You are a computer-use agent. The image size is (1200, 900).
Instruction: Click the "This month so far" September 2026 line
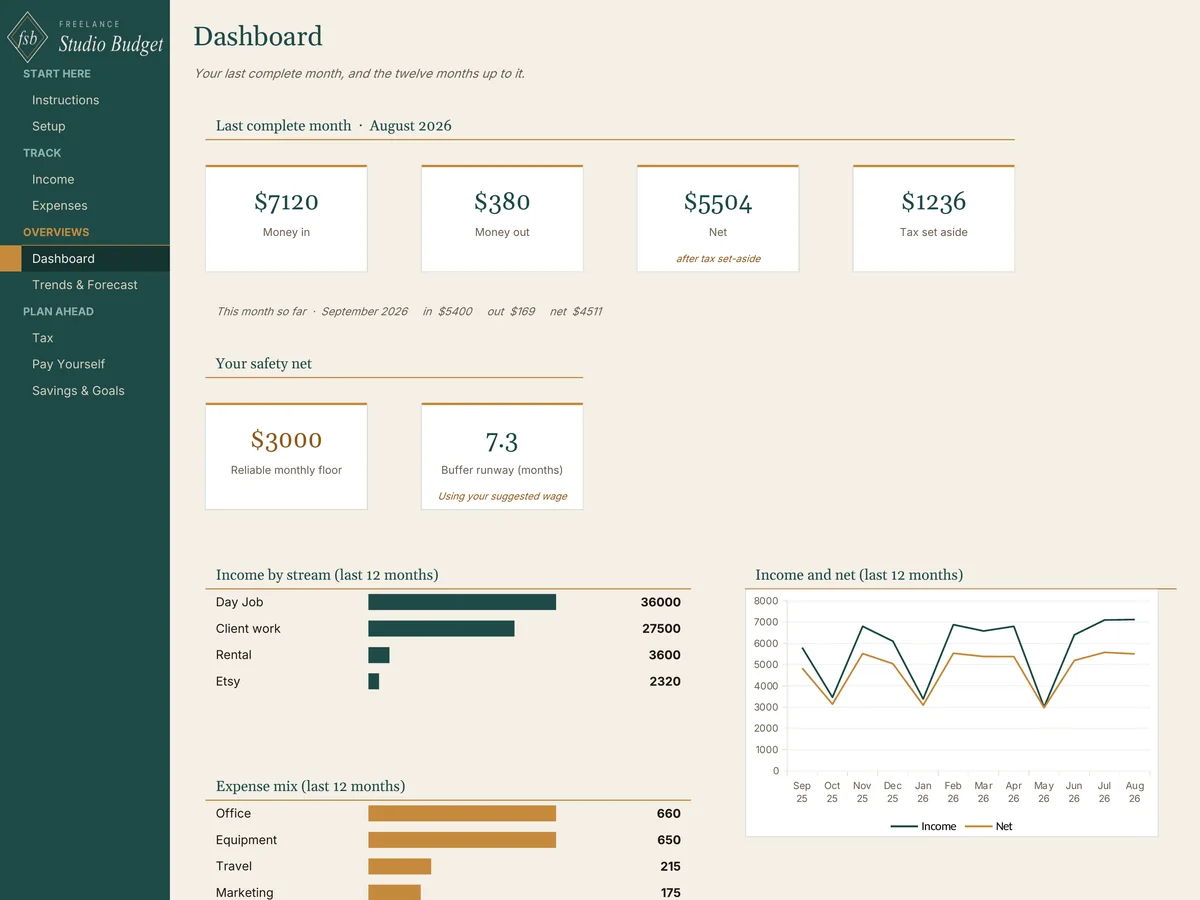click(x=409, y=311)
